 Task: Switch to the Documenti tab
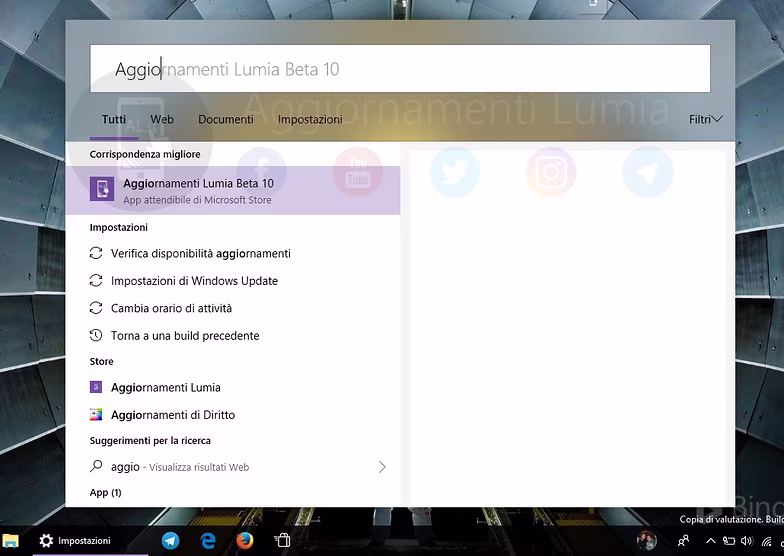click(x=226, y=120)
